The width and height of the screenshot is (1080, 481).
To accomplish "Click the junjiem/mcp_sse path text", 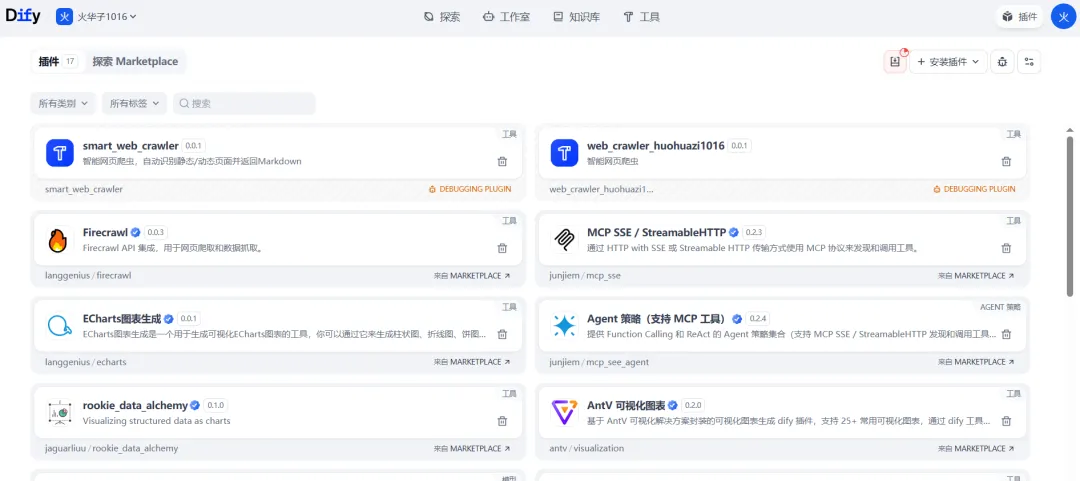I will point(585,275).
